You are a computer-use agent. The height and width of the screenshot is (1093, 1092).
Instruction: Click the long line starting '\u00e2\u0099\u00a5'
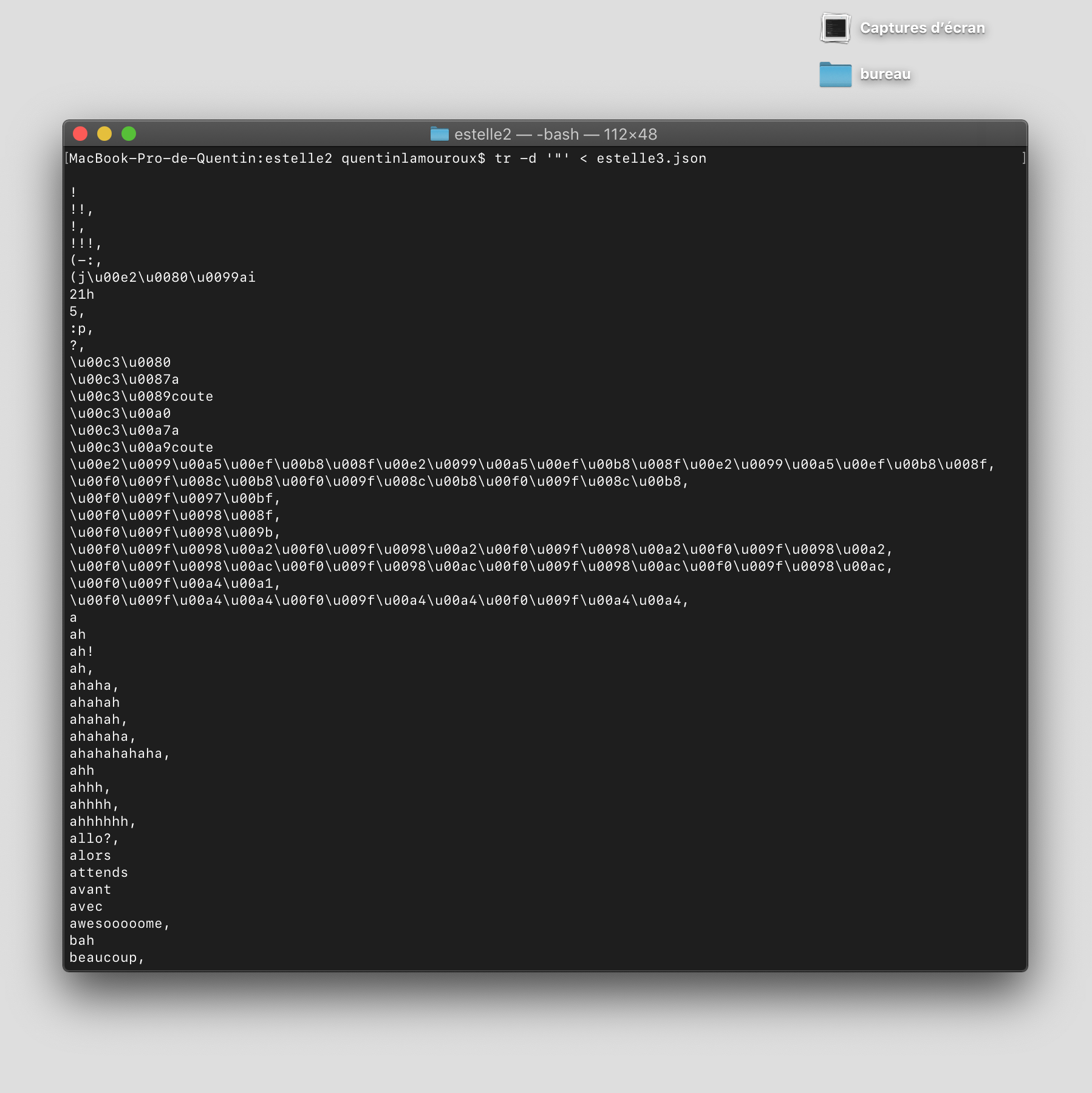point(532,465)
